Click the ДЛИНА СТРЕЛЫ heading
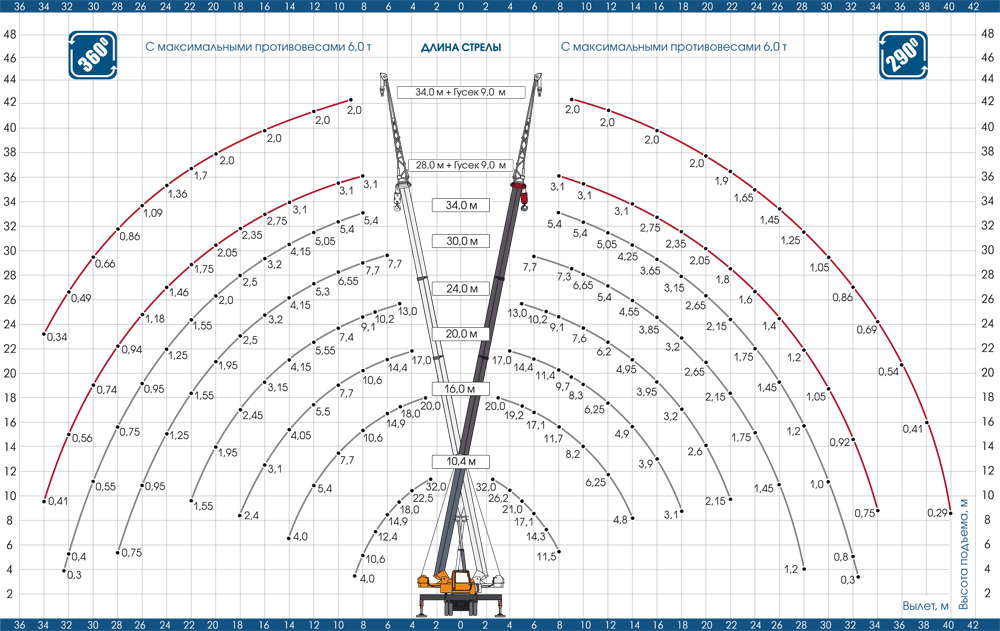The width and height of the screenshot is (1000, 631). (x=460, y=47)
